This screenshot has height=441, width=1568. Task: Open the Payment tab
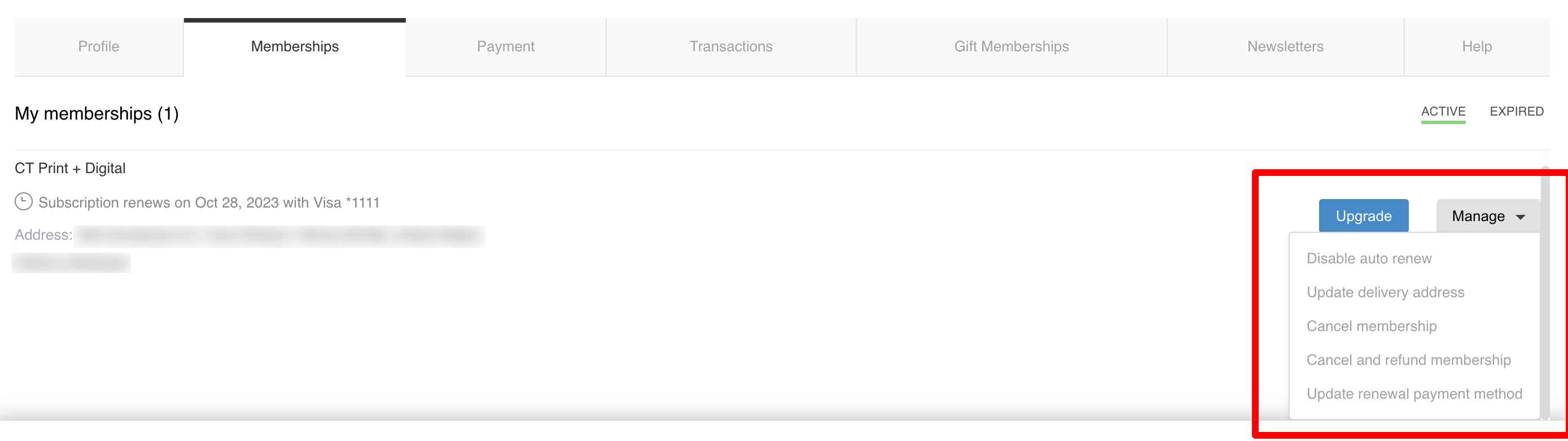pyautogui.click(x=505, y=47)
